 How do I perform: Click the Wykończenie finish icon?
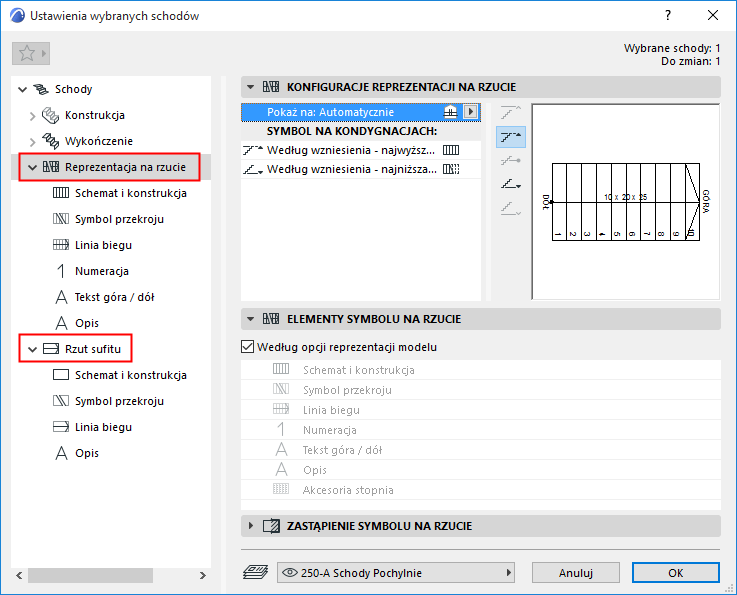click(50, 141)
